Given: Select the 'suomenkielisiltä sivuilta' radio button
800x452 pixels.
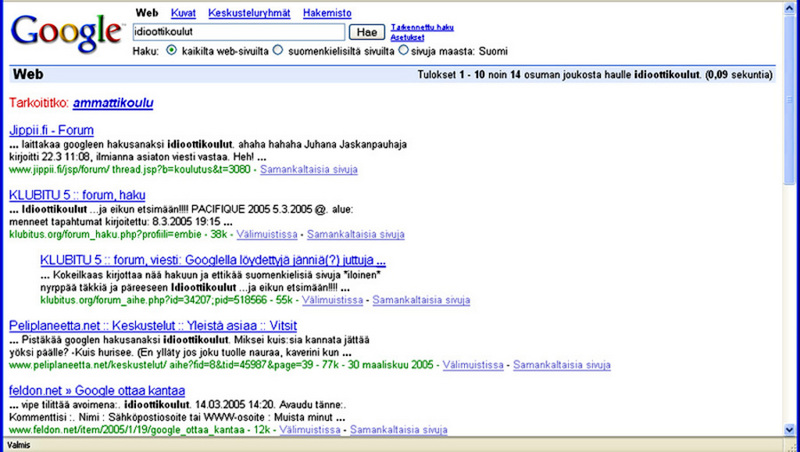Looking at the screenshot, I should 278,50.
